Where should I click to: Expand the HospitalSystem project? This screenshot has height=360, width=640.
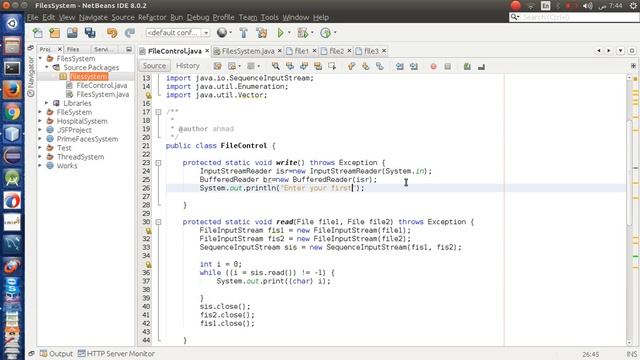[40, 121]
